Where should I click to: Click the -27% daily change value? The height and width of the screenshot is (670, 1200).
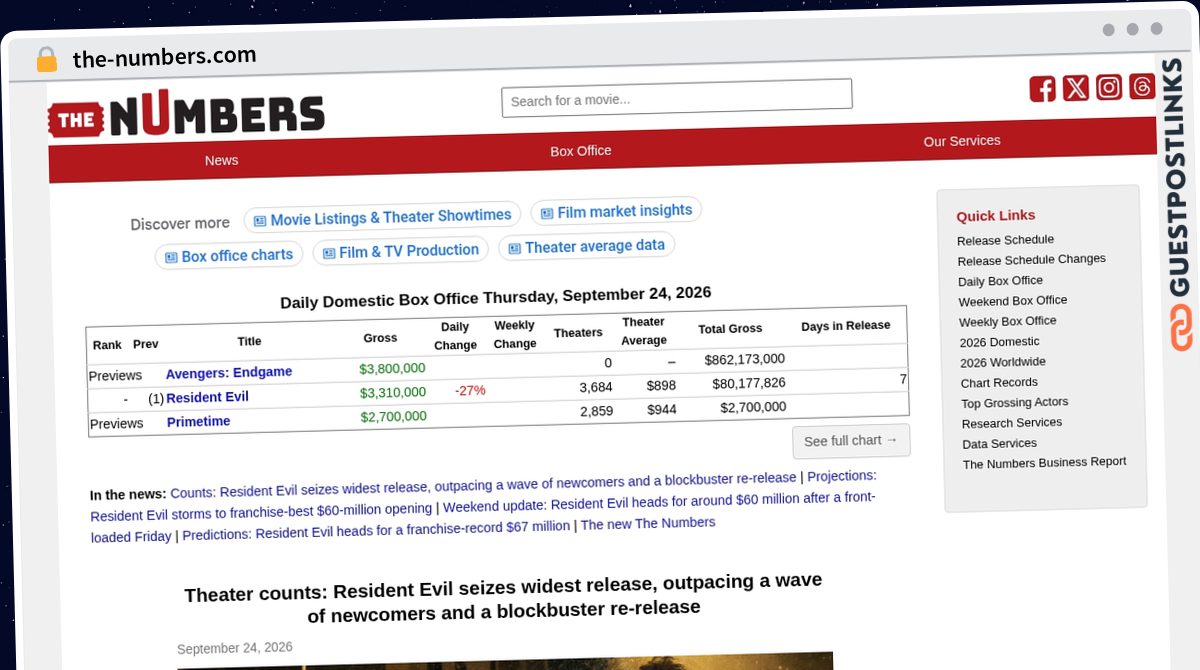click(470, 390)
